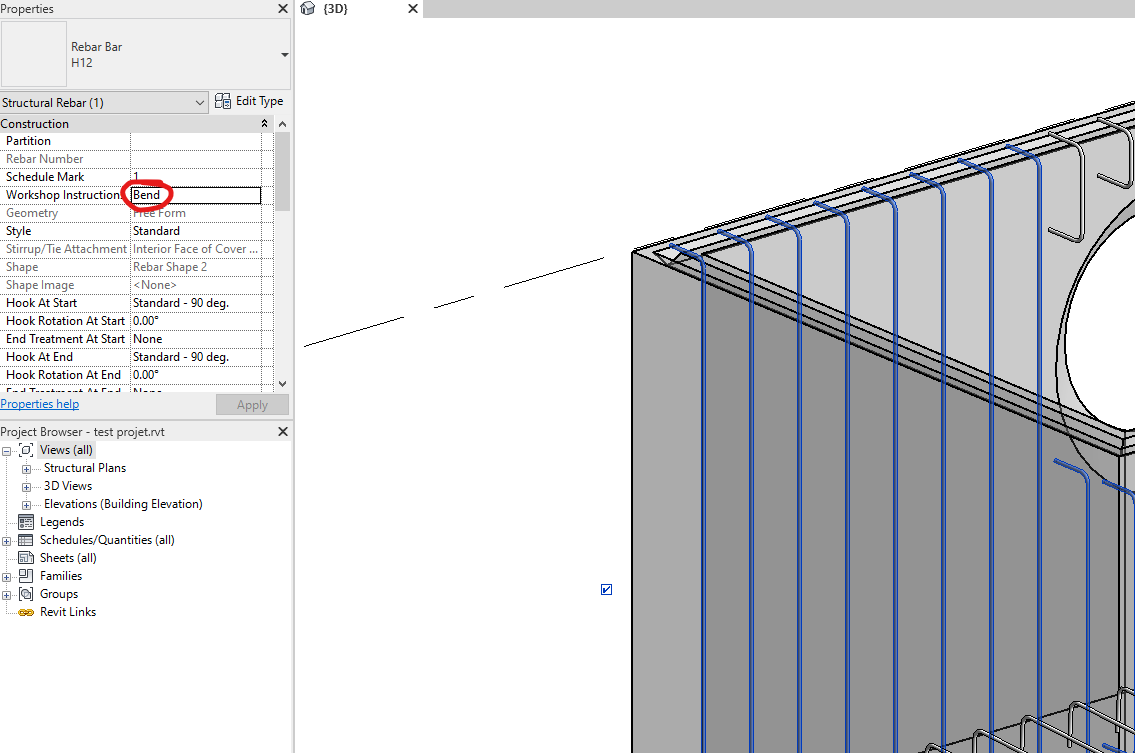Click the type preview thumbnail in Properties
The width and height of the screenshot is (1135, 753).
pos(34,54)
